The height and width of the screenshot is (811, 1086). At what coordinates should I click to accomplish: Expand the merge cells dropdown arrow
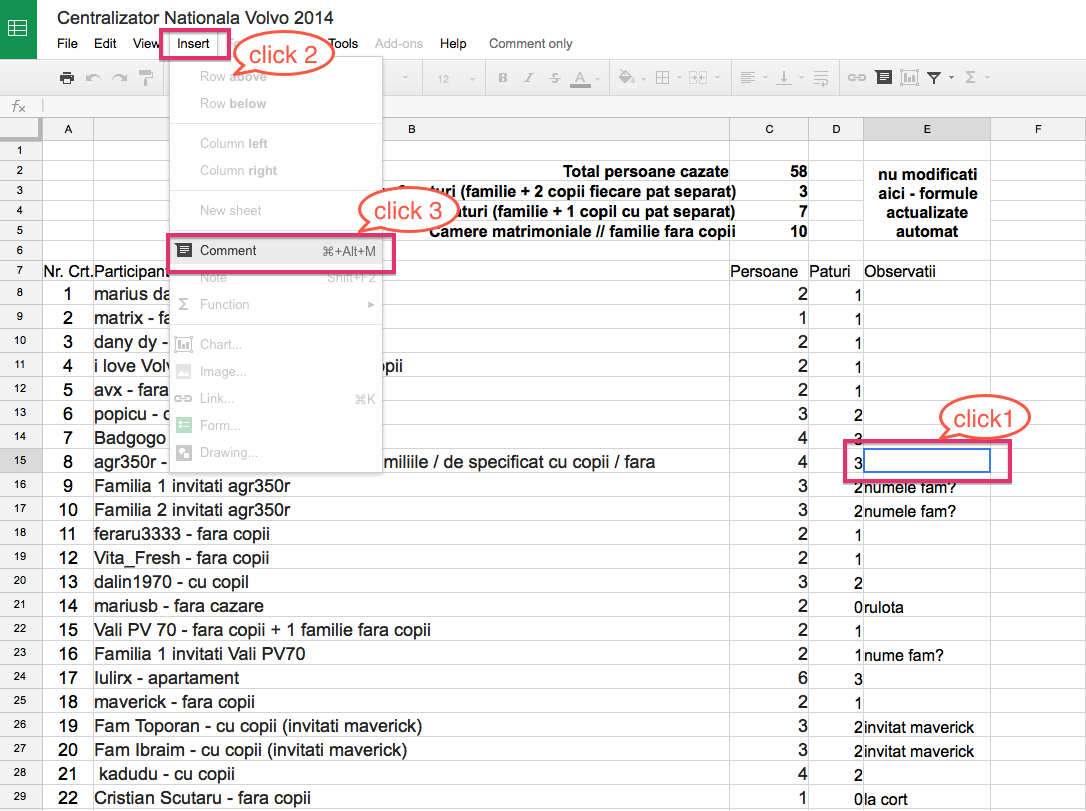click(x=718, y=78)
